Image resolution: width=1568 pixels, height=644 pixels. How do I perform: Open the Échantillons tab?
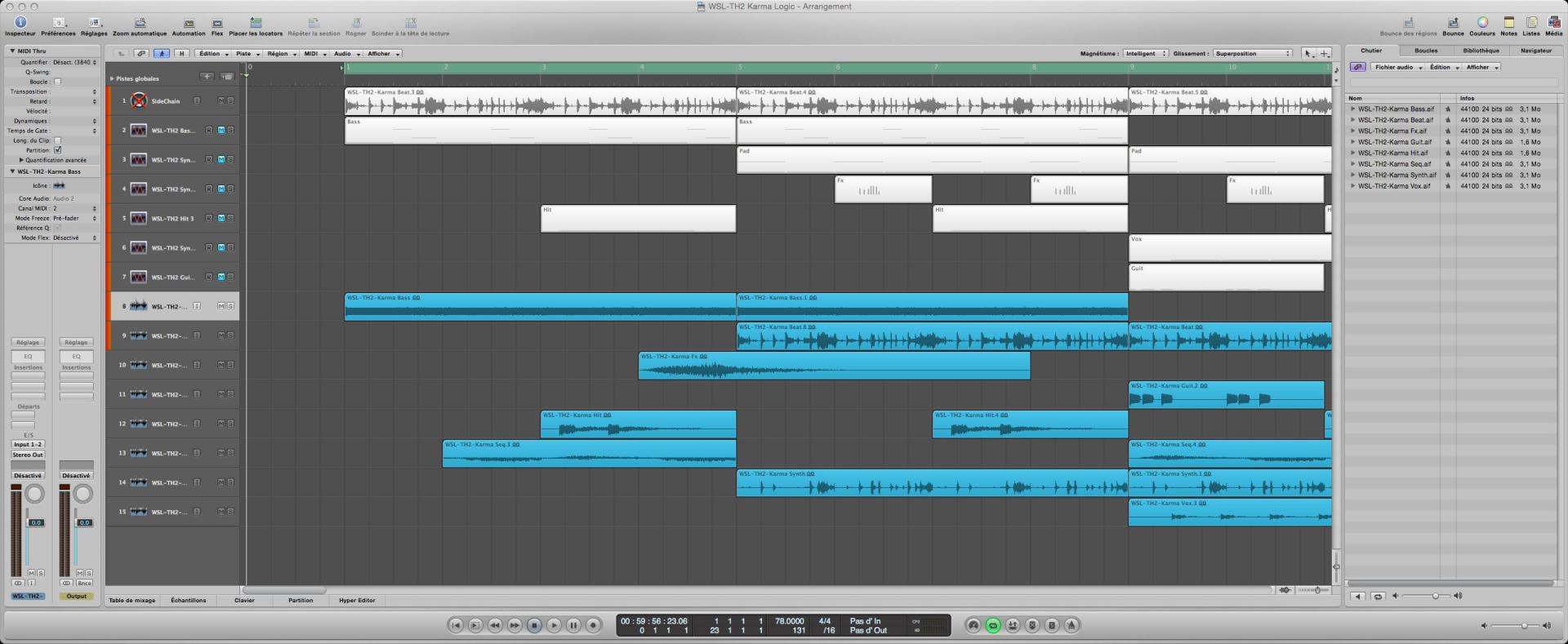click(x=189, y=600)
